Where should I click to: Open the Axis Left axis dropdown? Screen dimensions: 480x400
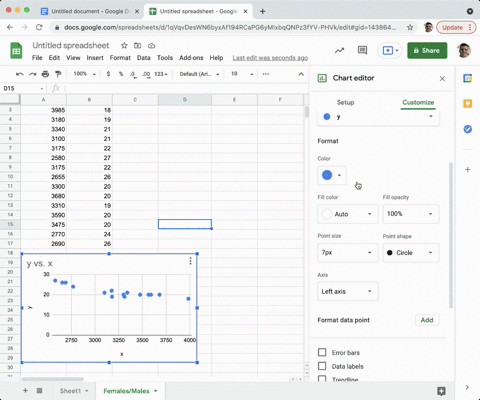click(x=348, y=291)
